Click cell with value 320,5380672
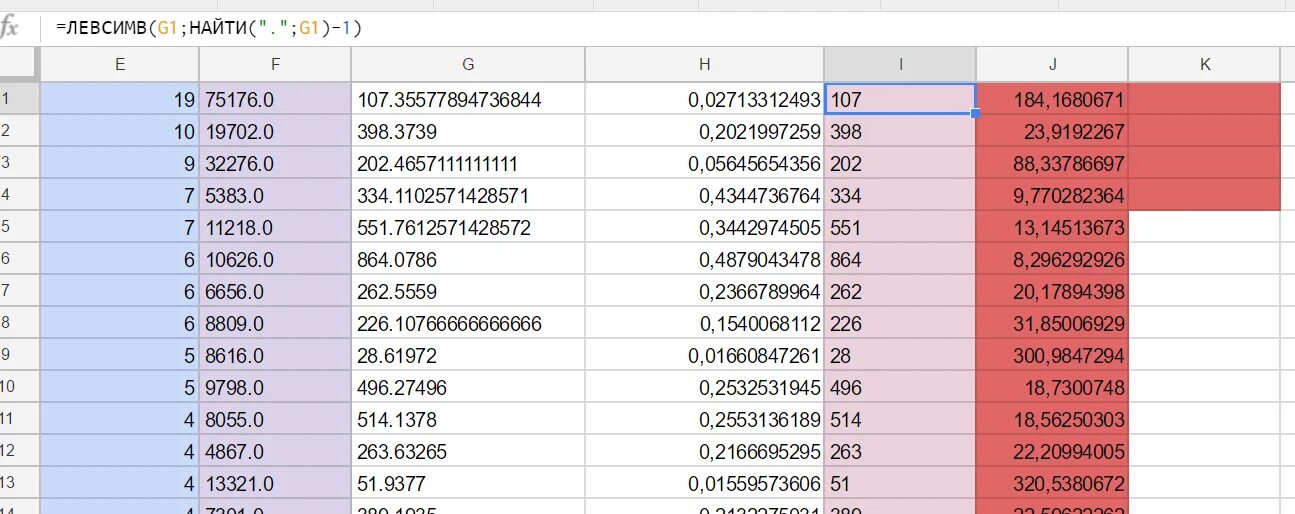This screenshot has height=514, width=1295. tap(1052, 483)
